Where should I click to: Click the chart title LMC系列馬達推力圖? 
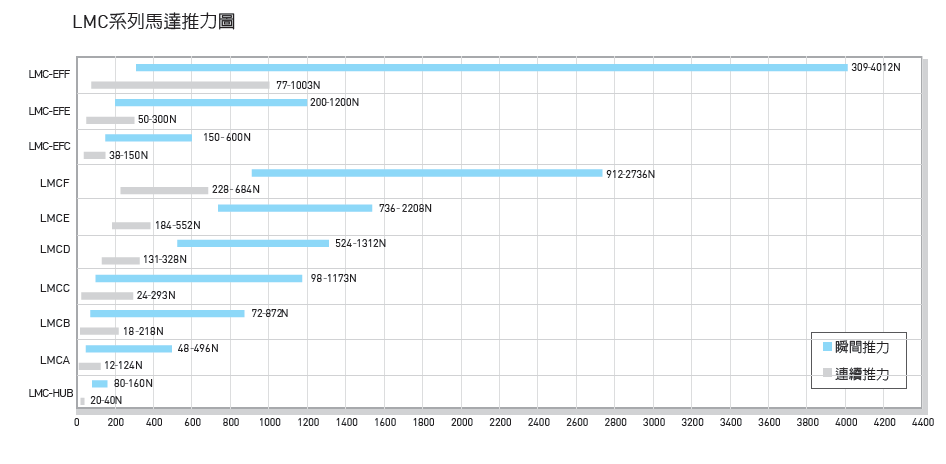pyautogui.click(x=153, y=21)
